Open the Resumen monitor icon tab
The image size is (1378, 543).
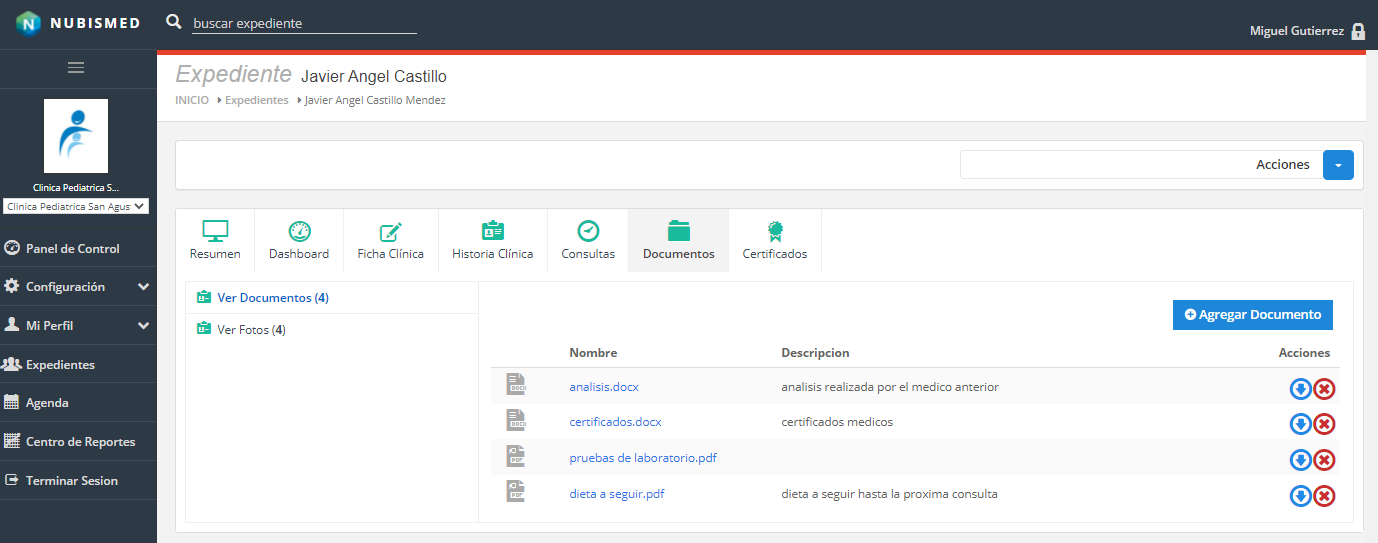click(x=215, y=231)
